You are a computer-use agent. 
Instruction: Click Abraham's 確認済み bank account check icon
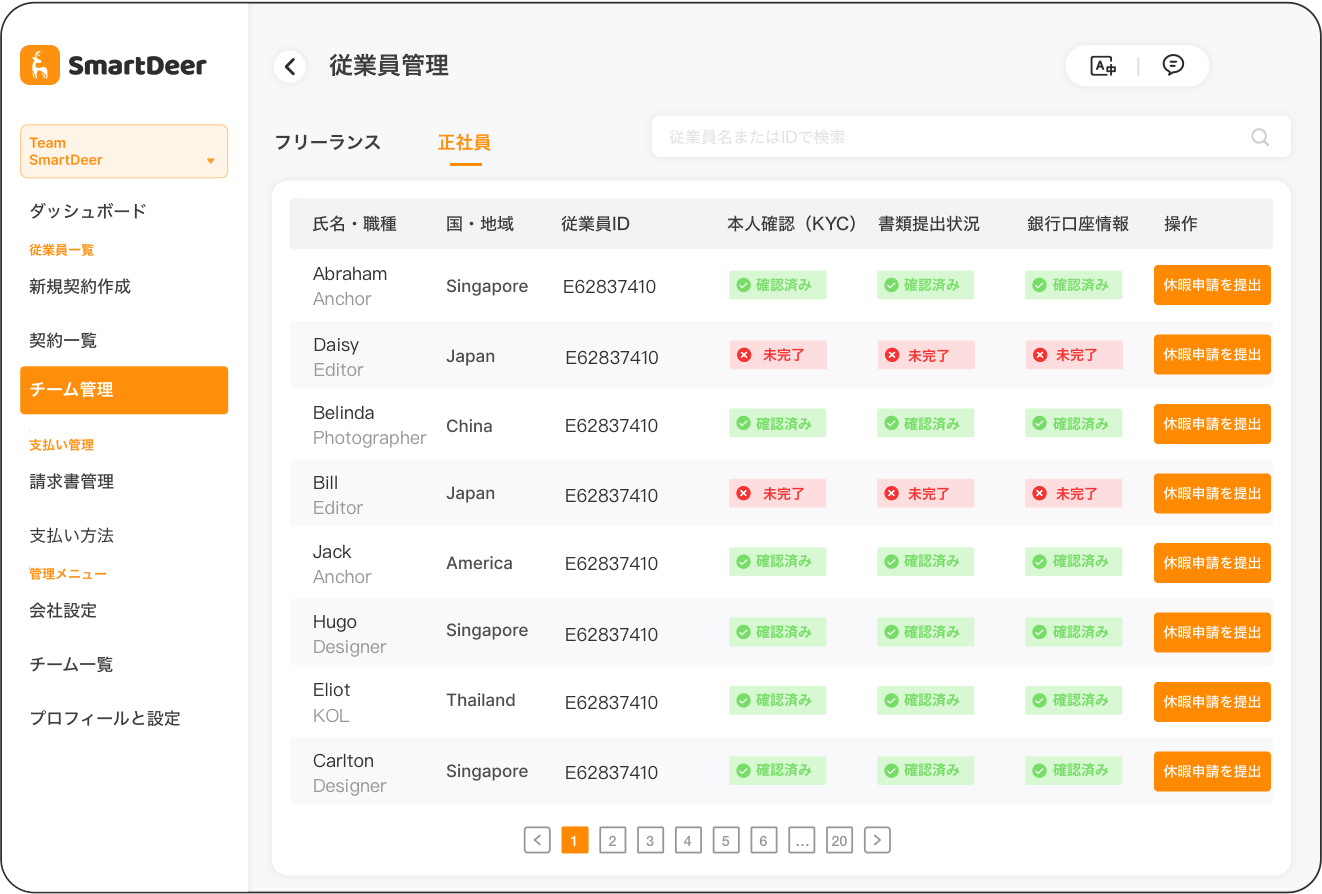pos(1041,284)
